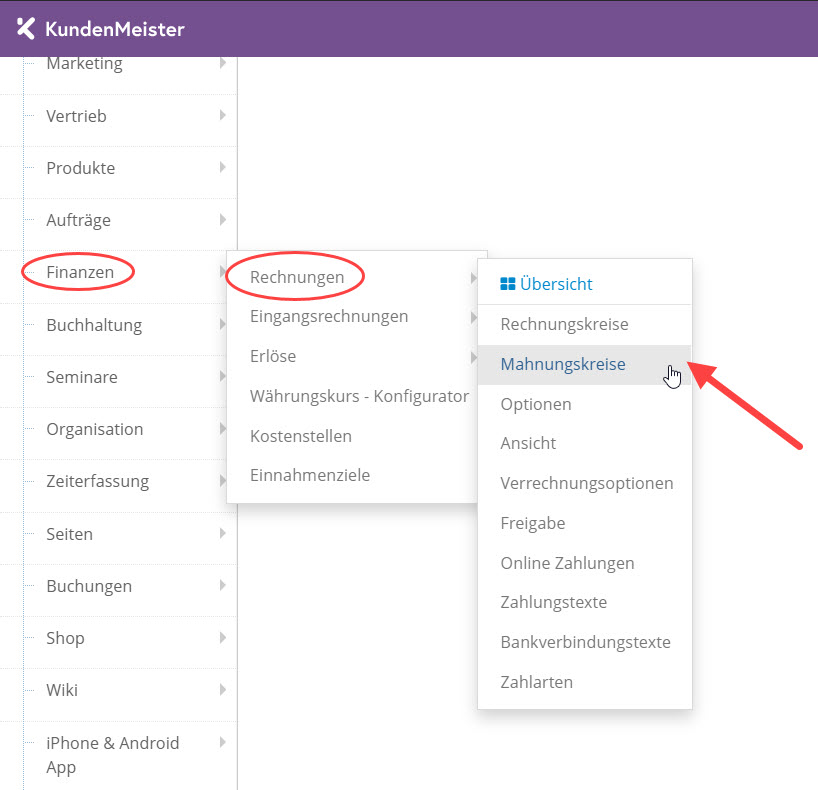Open the Shop menu item
Image resolution: width=818 pixels, height=790 pixels.
click(x=65, y=638)
